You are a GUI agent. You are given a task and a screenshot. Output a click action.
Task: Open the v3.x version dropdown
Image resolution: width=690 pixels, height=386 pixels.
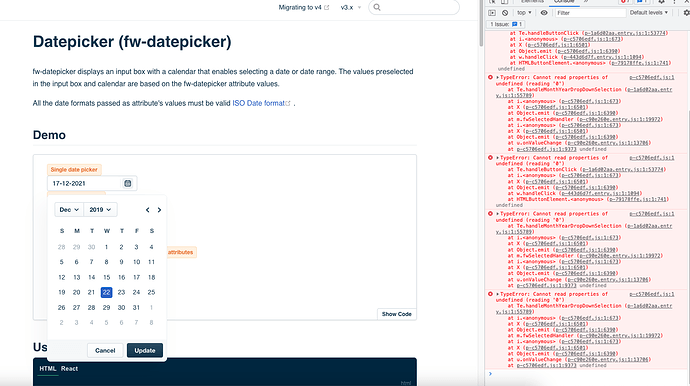point(350,7)
